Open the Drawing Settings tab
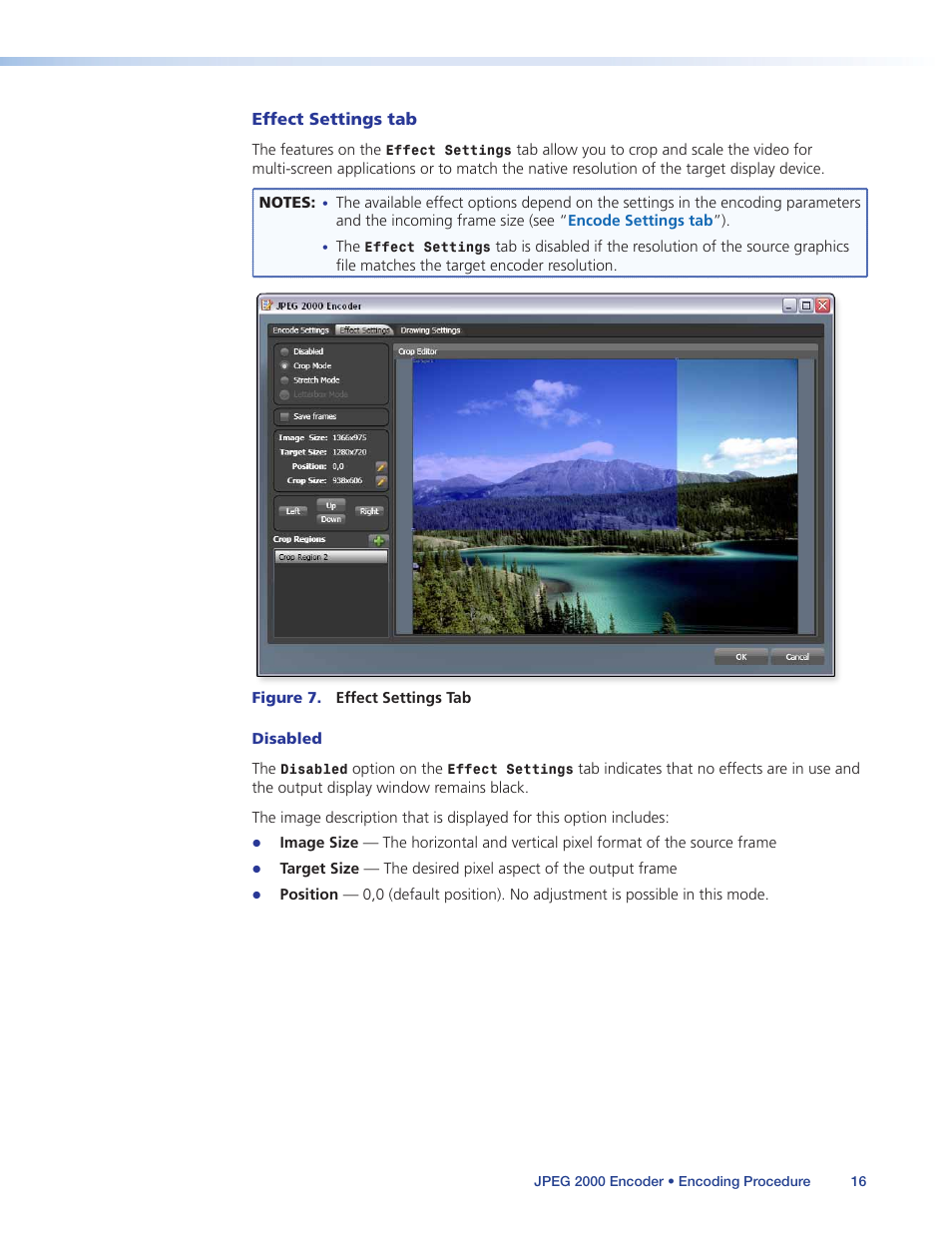 [x=430, y=330]
